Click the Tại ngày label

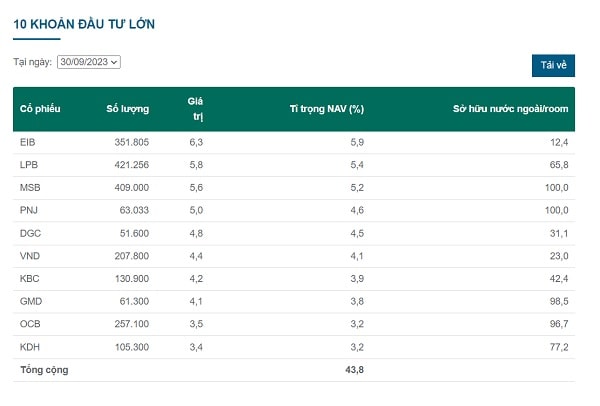[x=33, y=62]
